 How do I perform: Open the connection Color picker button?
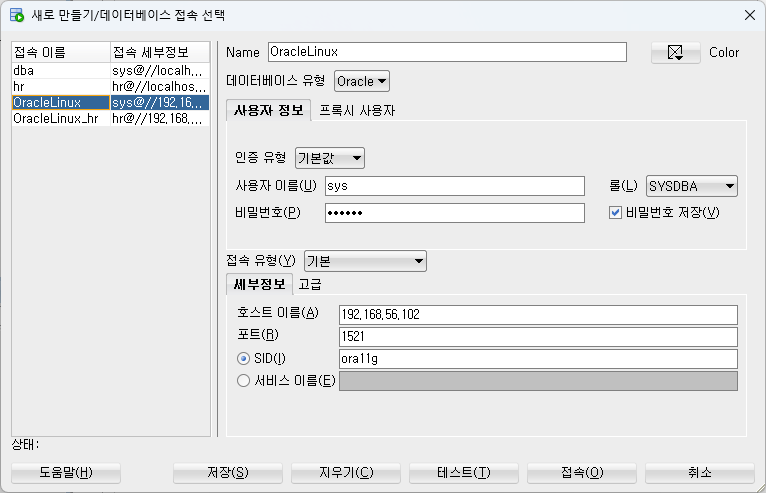(675, 52)
